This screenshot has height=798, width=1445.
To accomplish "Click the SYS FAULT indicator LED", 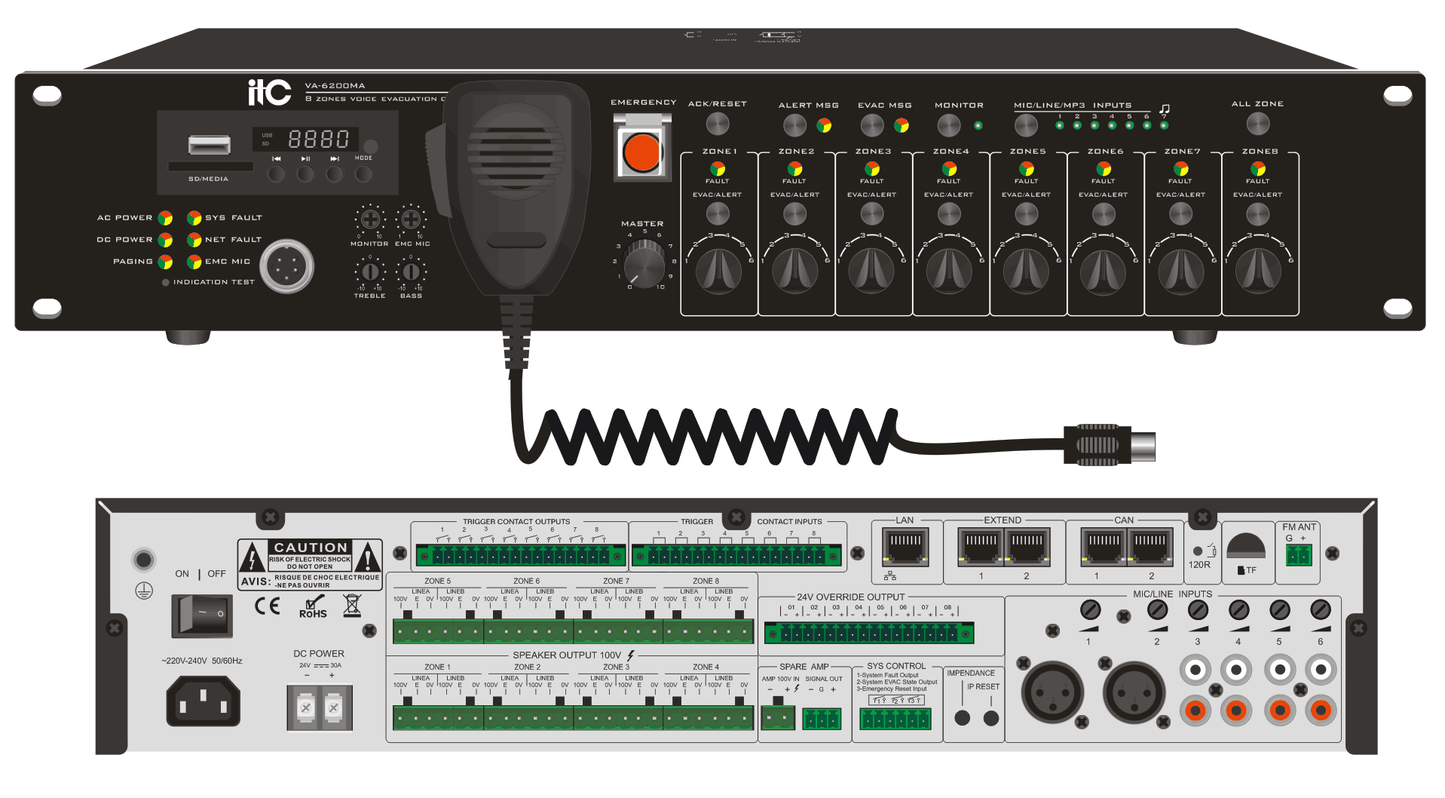I will 194,217.
